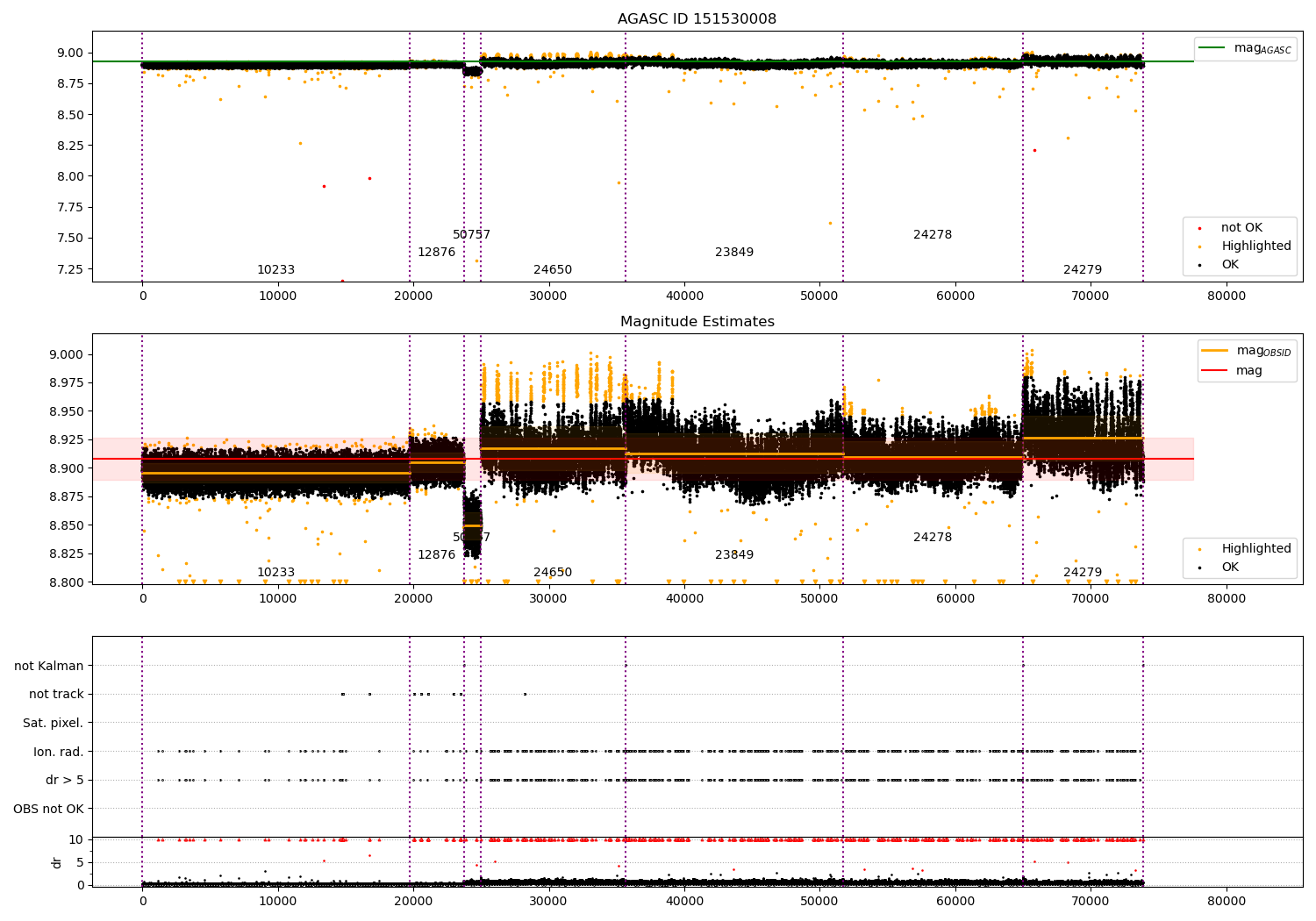Viewport: 1316px width, 921px height.
Task: Click the 8.850 y-axis tick label
Action: (66, 526)
